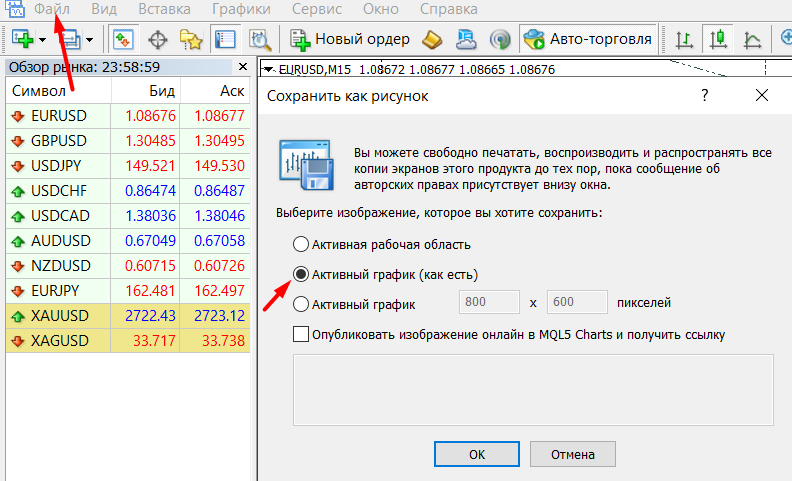This screenshot has width=792, height=481.
Task: Click the Signals radio-wave icon
Action: tap(500, 39)
